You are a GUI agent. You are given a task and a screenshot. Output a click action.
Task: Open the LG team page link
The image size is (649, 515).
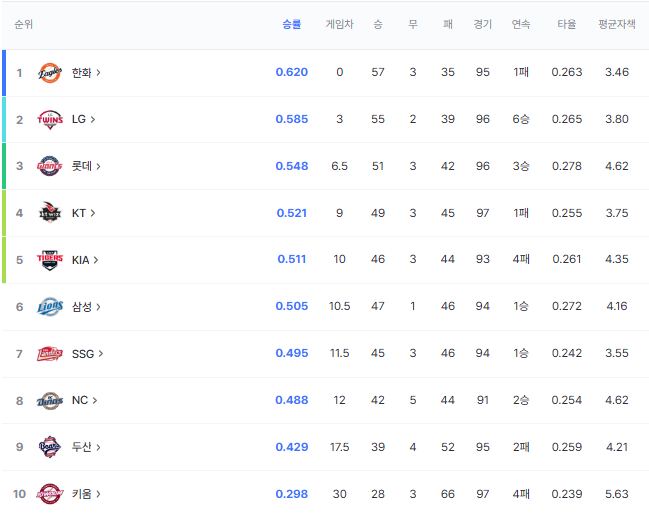[x=83, y=119]
